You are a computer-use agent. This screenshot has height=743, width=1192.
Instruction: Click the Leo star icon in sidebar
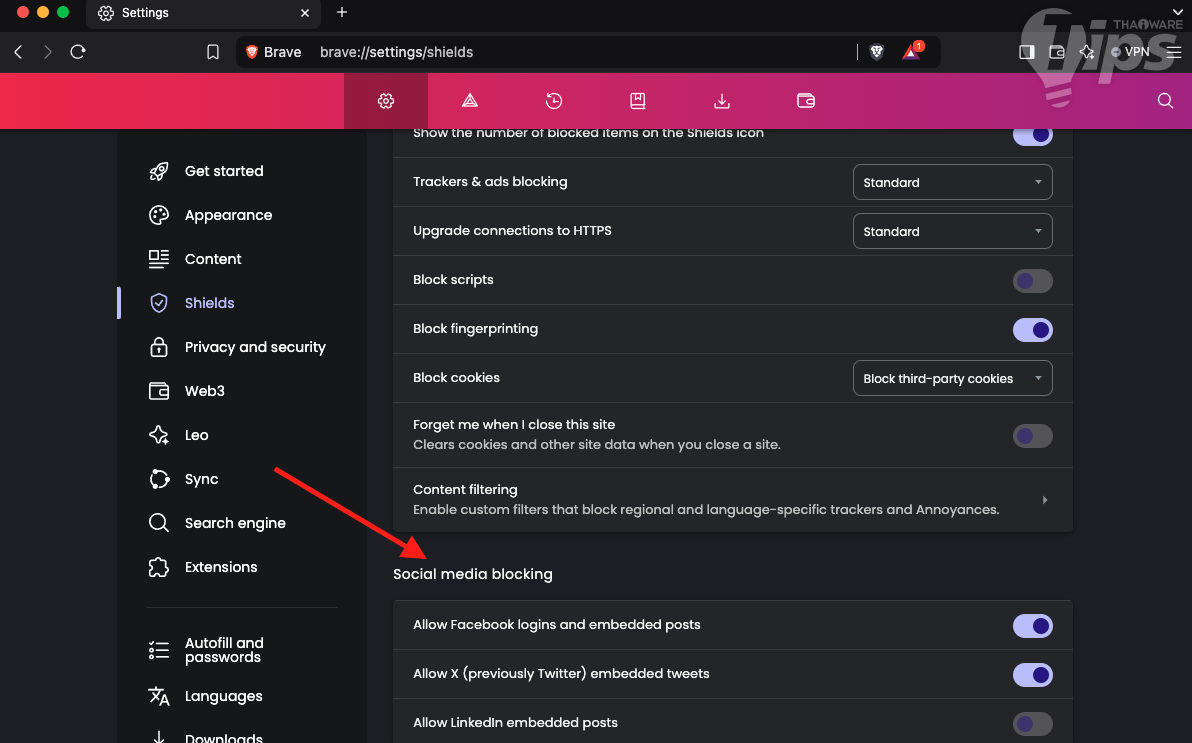[159, 435]
